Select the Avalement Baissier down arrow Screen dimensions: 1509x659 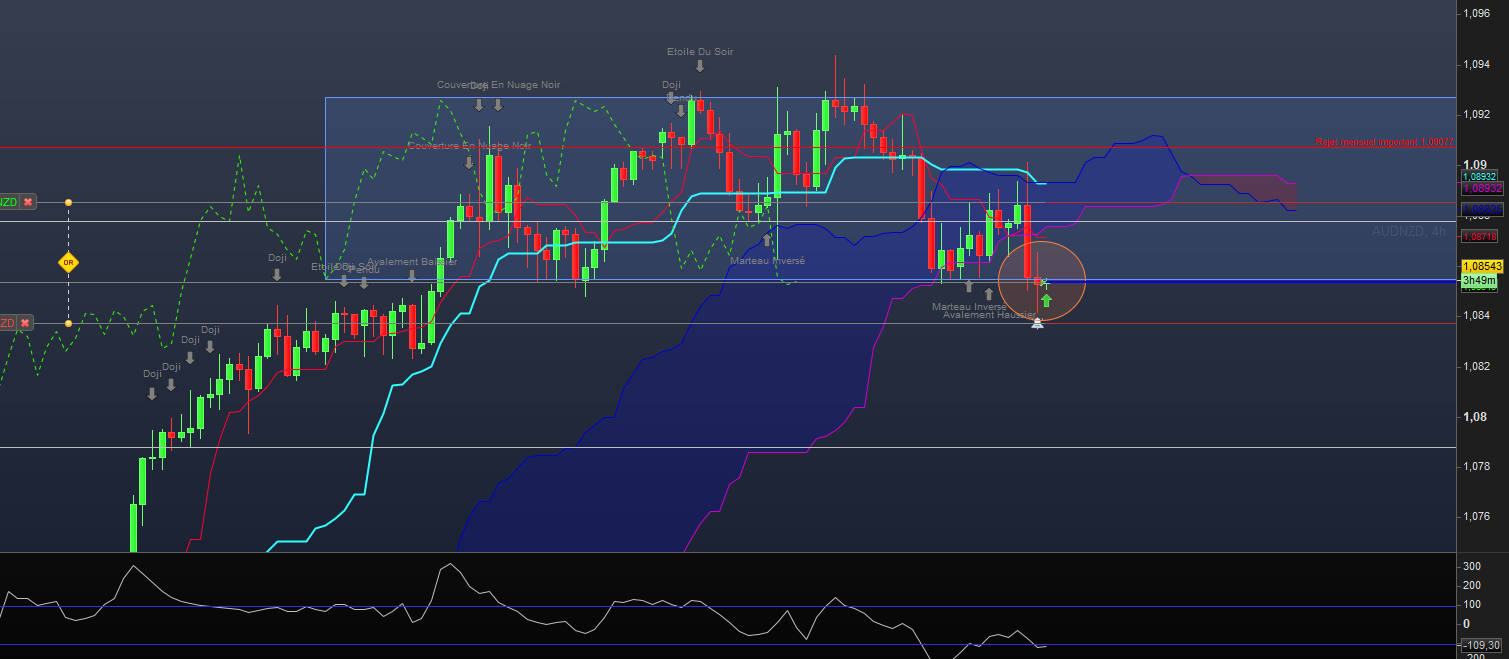[412, 276]
